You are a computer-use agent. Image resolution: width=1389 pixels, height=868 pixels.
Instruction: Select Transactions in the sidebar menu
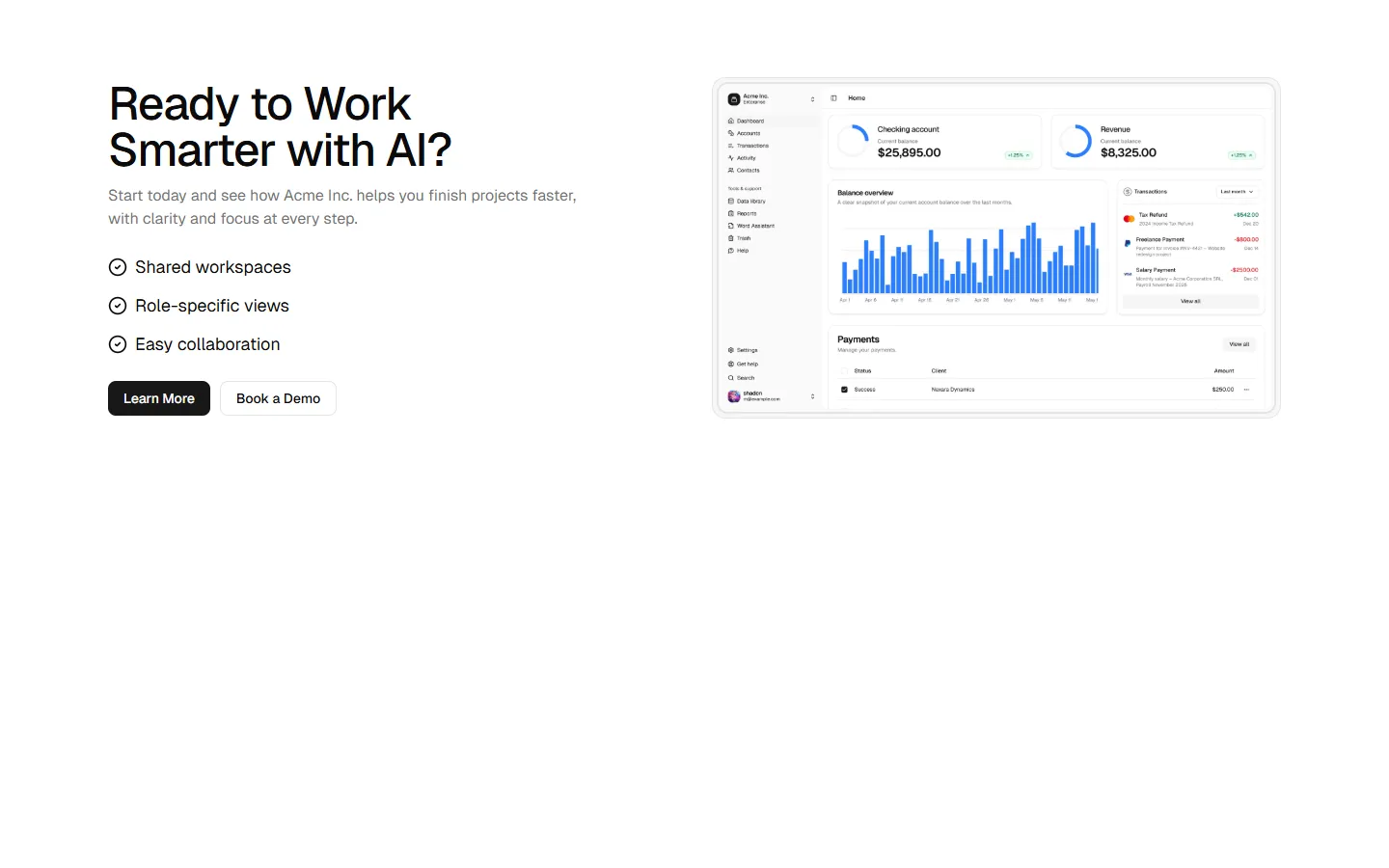point(752,146)
